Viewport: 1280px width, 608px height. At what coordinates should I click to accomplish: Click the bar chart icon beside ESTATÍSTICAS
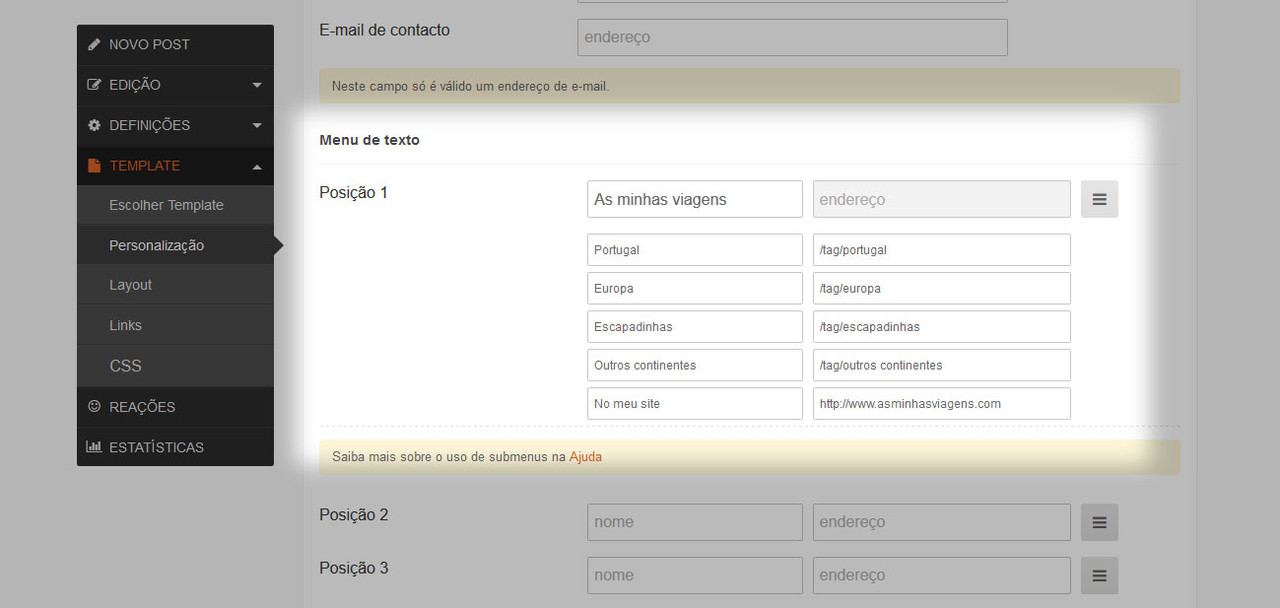pos(94,447)
